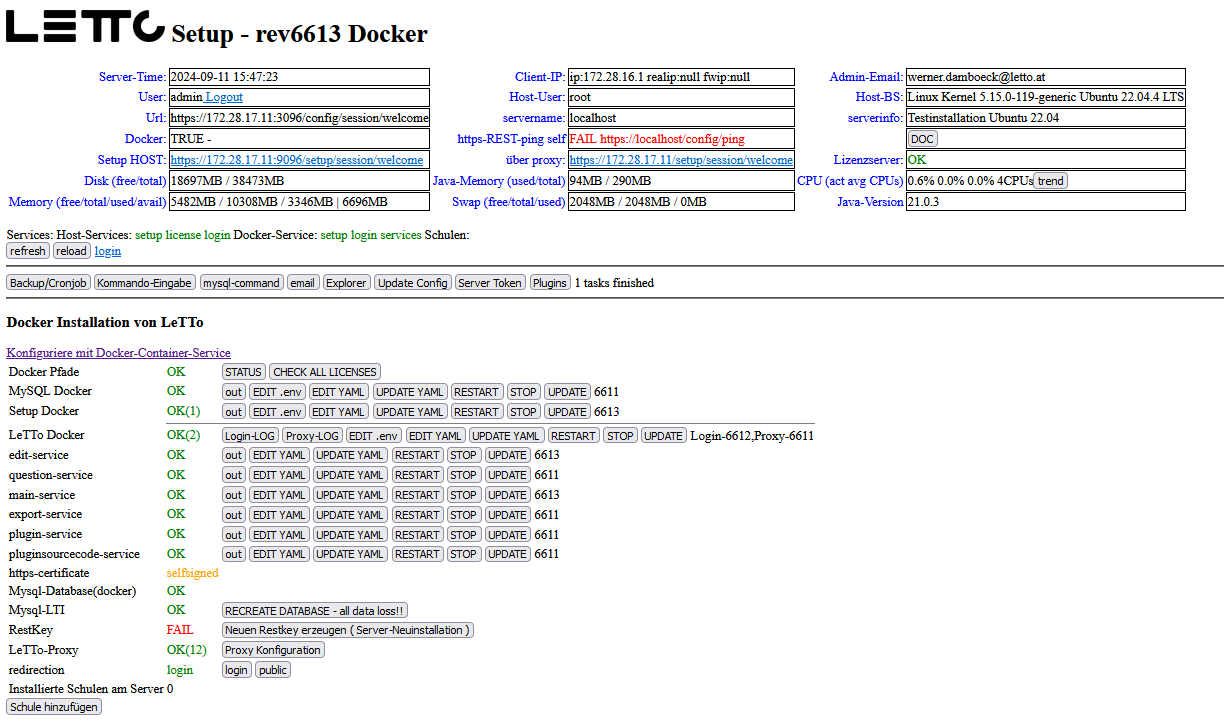Click EDIT .env for MySQL Docker
This screenshot has width=1224, height=723.
click(277, 392)
